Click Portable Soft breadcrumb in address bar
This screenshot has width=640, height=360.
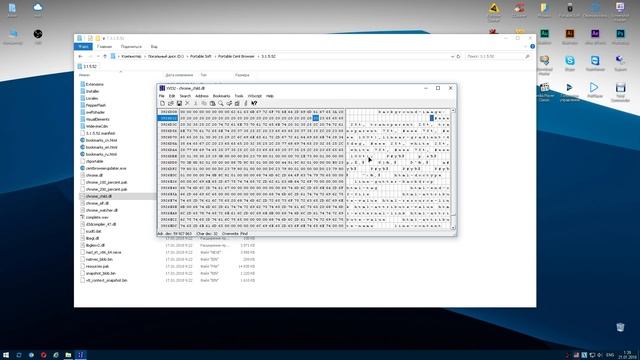tap(201, 56)
